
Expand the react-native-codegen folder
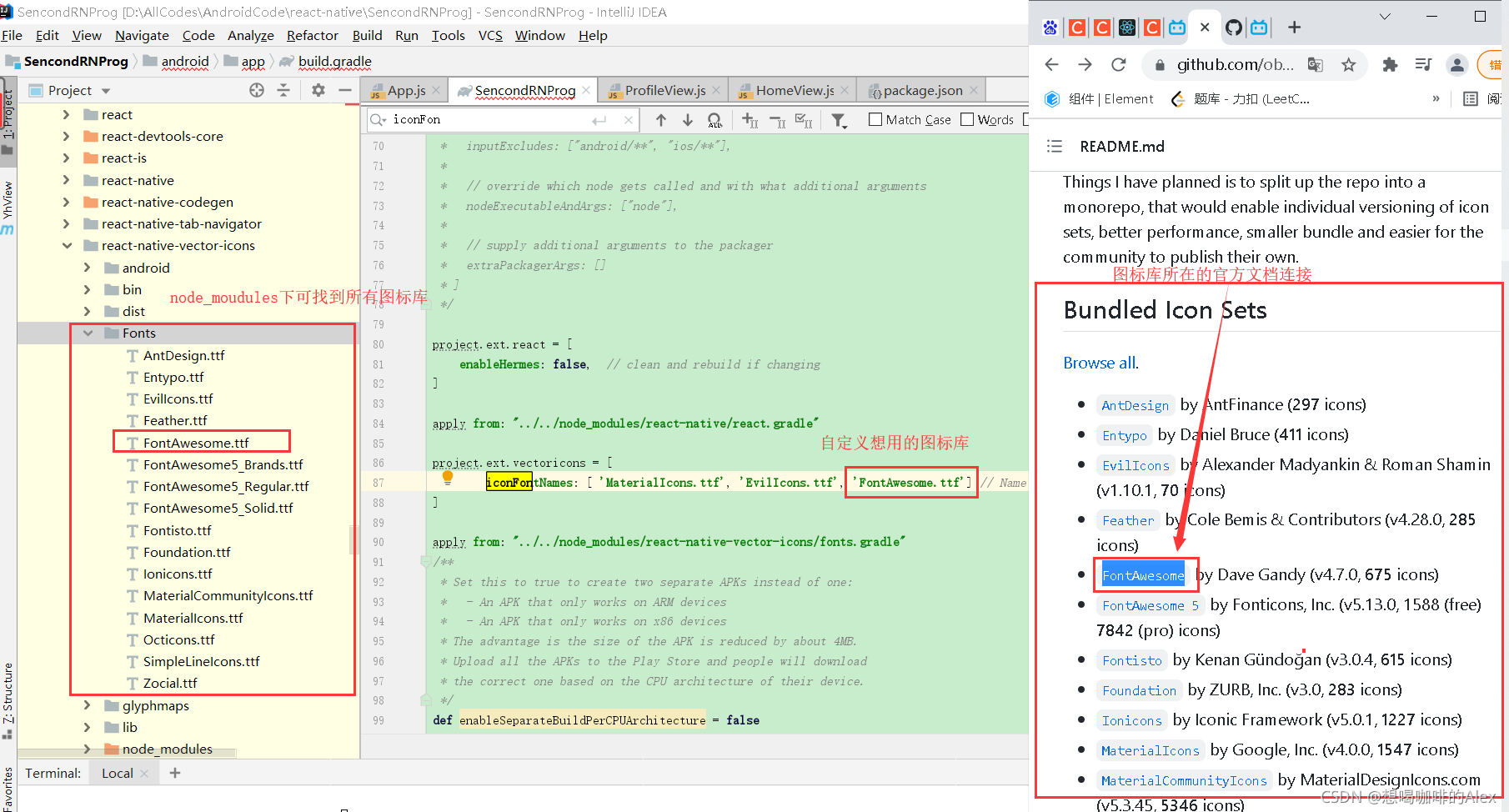tap(67, 202)
